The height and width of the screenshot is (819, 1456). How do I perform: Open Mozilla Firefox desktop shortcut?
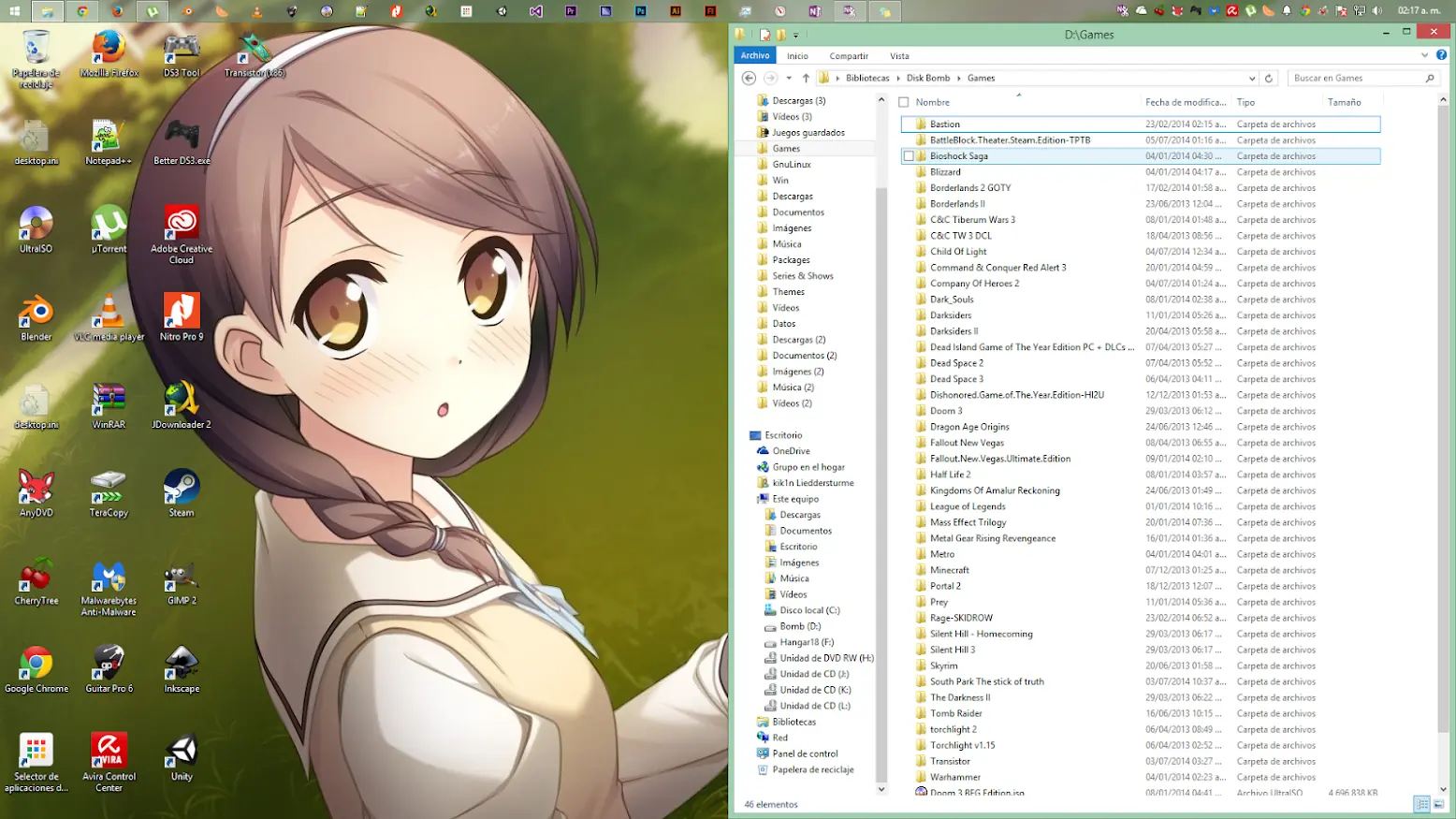[x=109, y=52]
